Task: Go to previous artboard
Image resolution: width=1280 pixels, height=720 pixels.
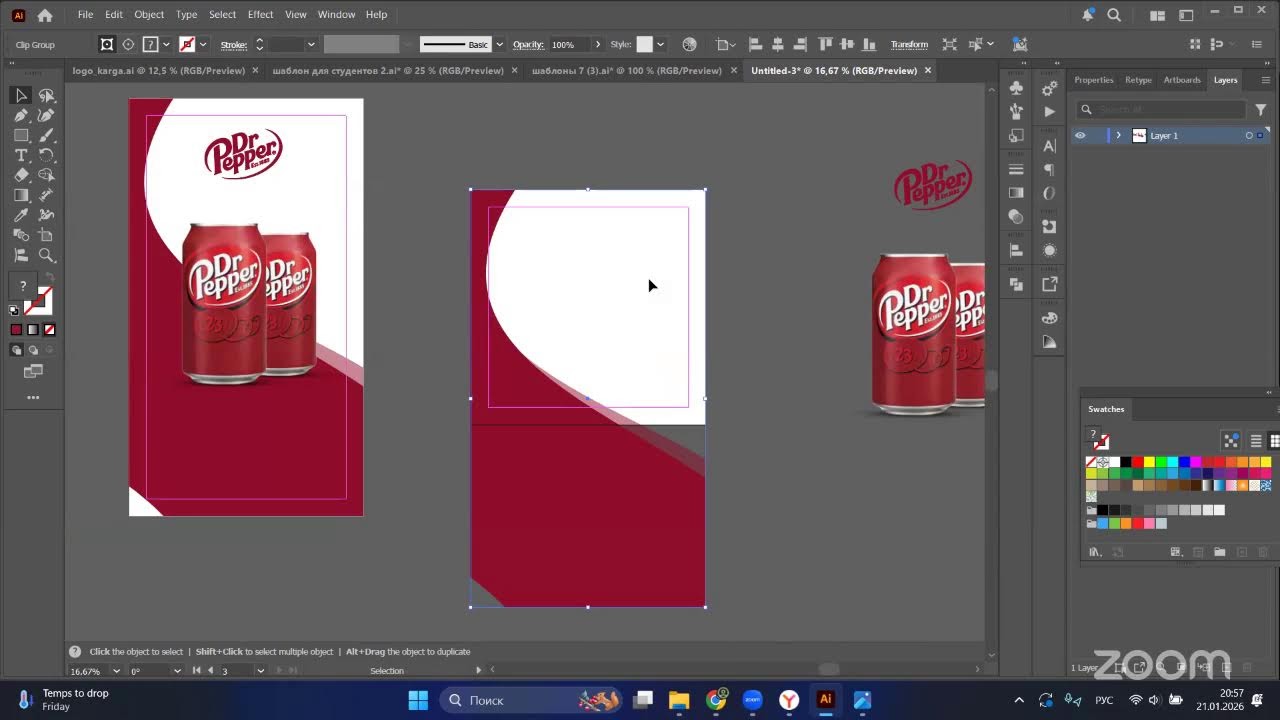Action: click(x=210, y=671)
